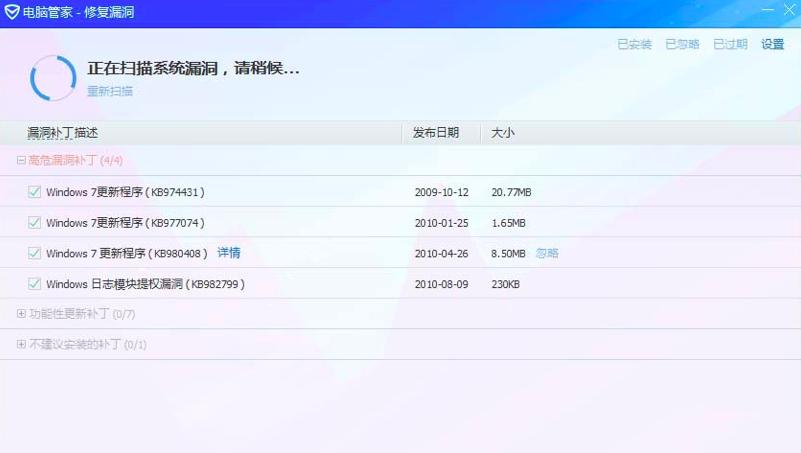Click the 1.65MB size value
The width and height of the screenshot is (801, 453).
coord(508,223)
